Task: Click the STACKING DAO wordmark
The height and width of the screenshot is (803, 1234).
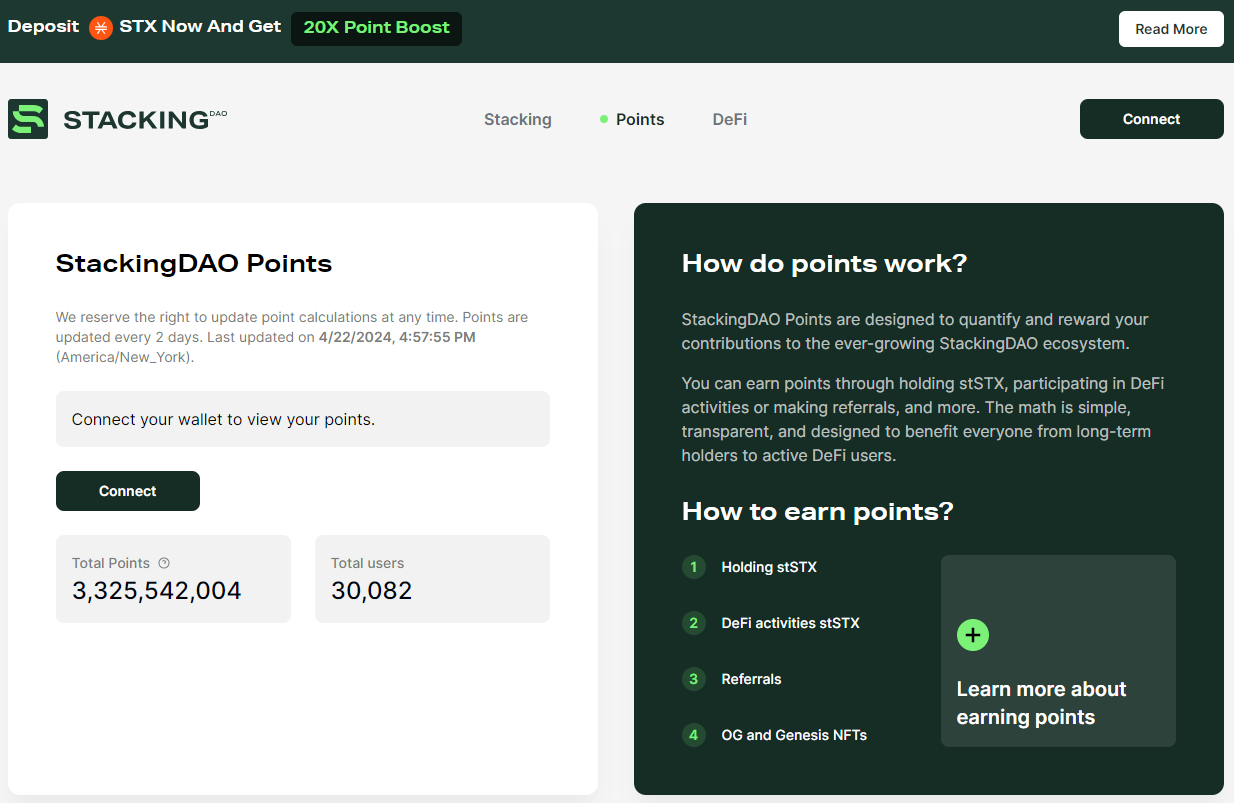Action: coord(145,120)
